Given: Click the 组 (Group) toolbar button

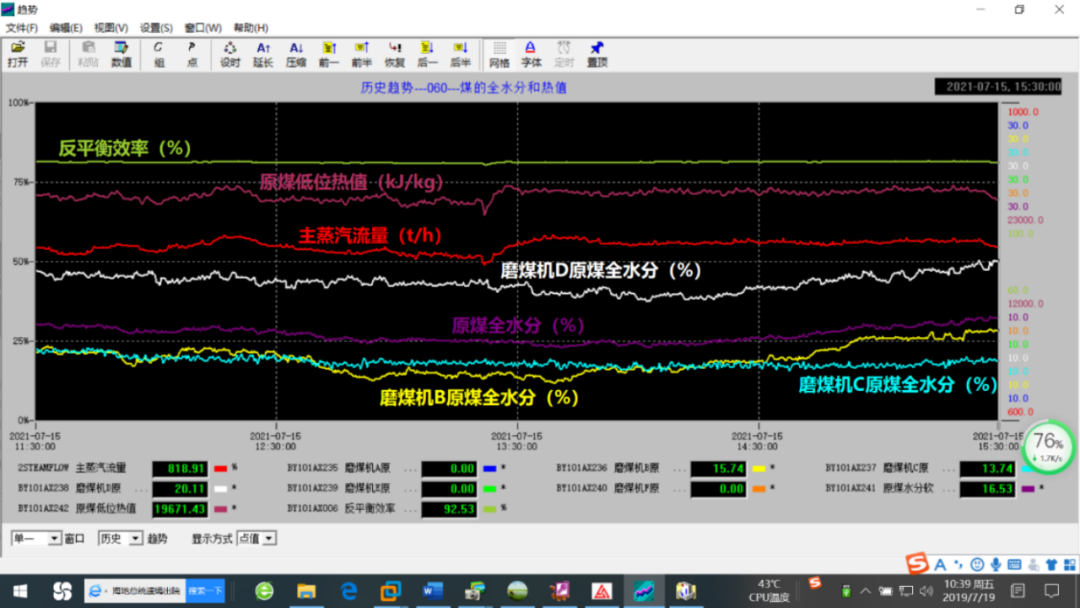Looking at the screenshot, I should tap(159, 54).
